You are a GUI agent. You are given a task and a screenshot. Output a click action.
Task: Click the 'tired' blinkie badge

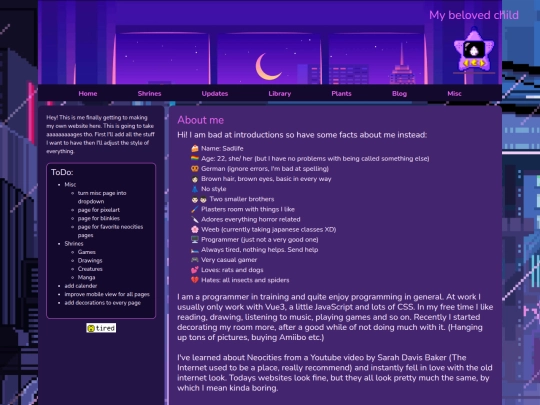101,328
